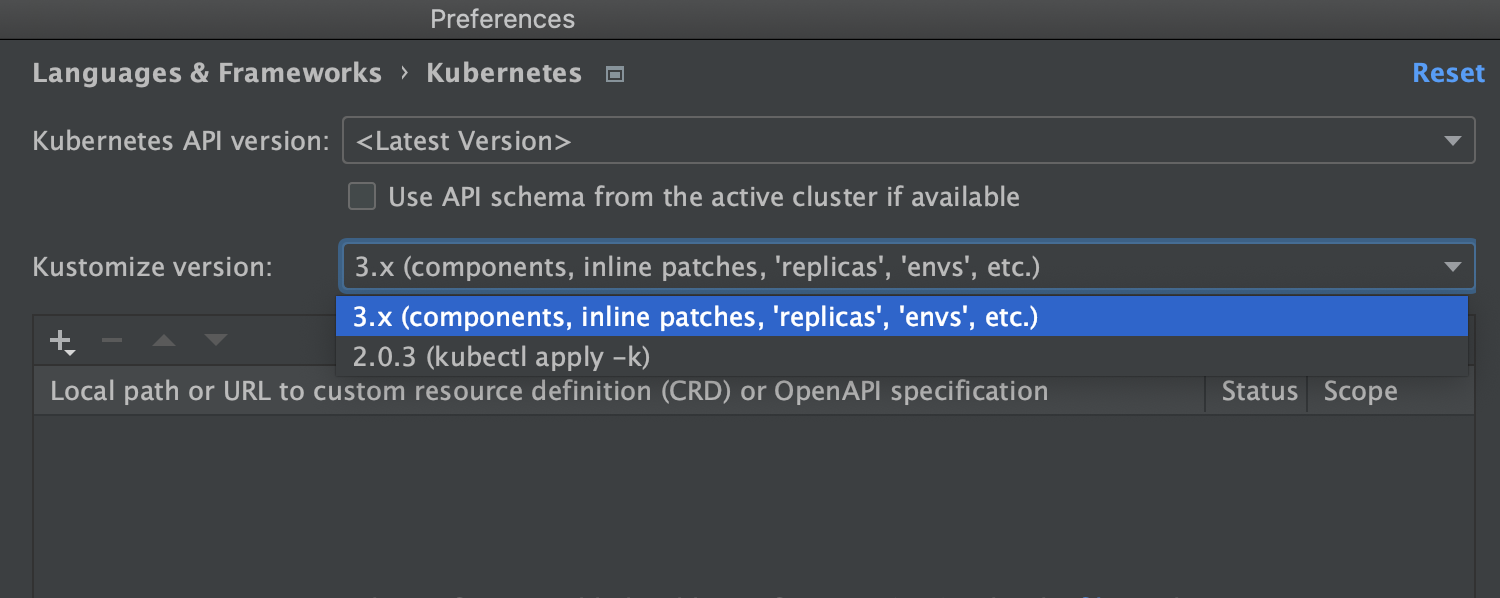Add a new CRD path with the plus icon
The height and width of the screenshot is (598, 1500).
[x=62, y=342]
